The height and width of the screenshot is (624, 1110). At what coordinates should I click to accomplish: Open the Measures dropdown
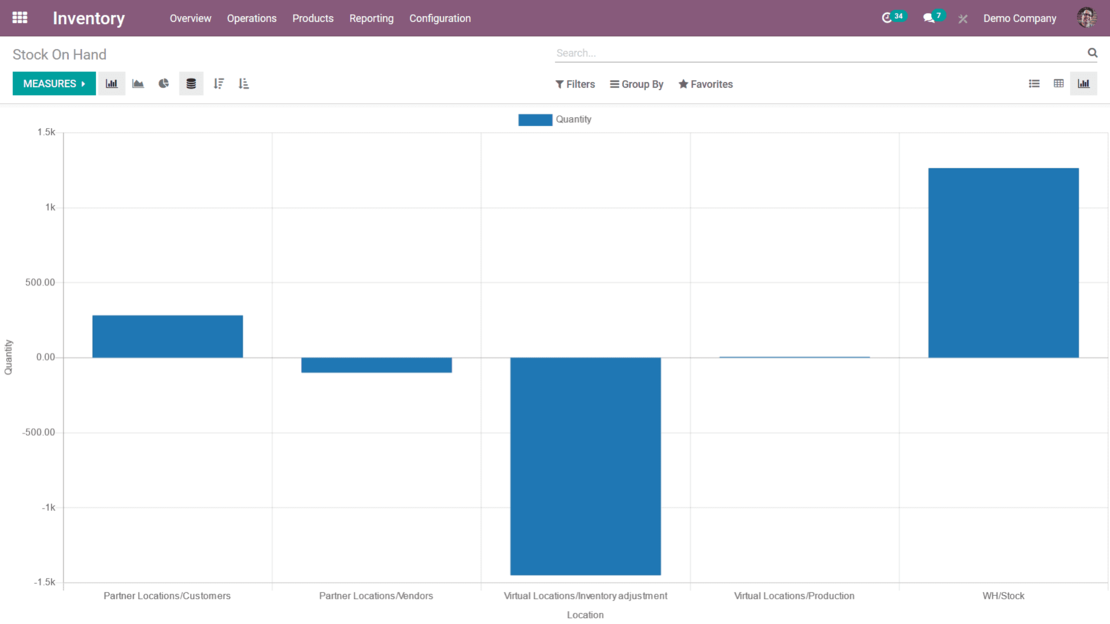tap(53, 83)
